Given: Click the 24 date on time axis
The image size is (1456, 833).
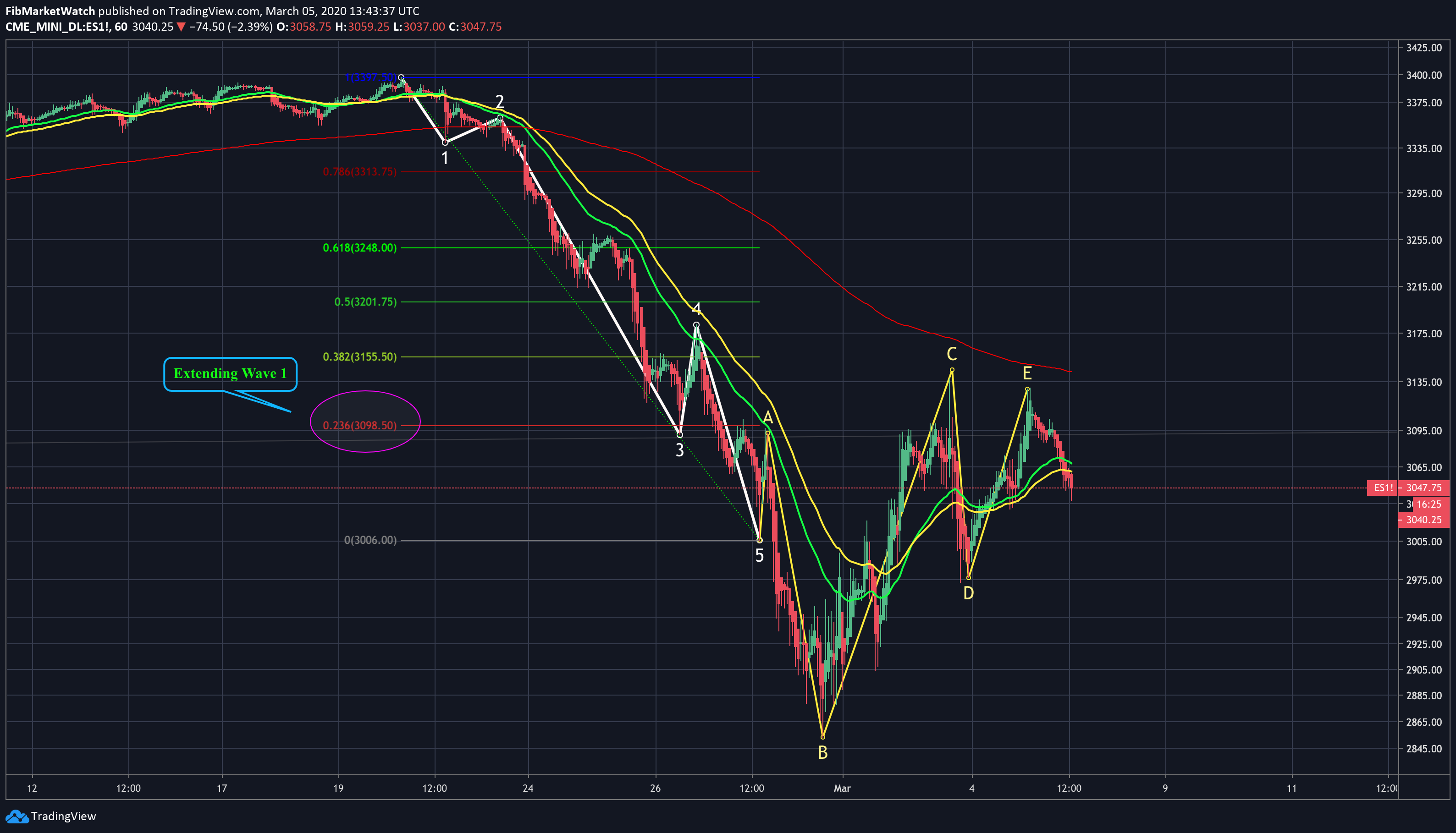Looking at the screenshot, I should 528,789.
